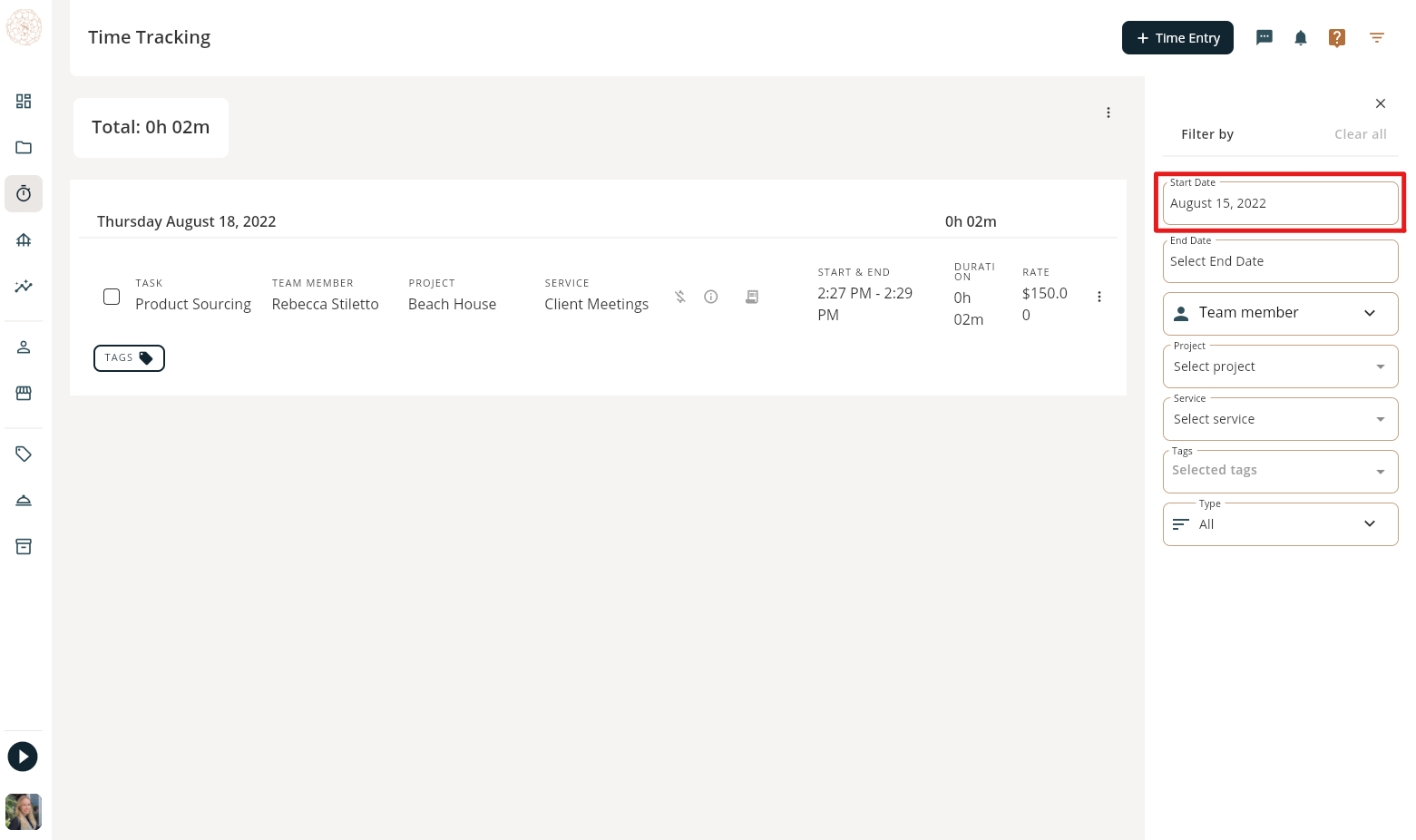The image size is (1416, 840).
Task: Click the Beach House project text
Action: click(x=452, y=304)
